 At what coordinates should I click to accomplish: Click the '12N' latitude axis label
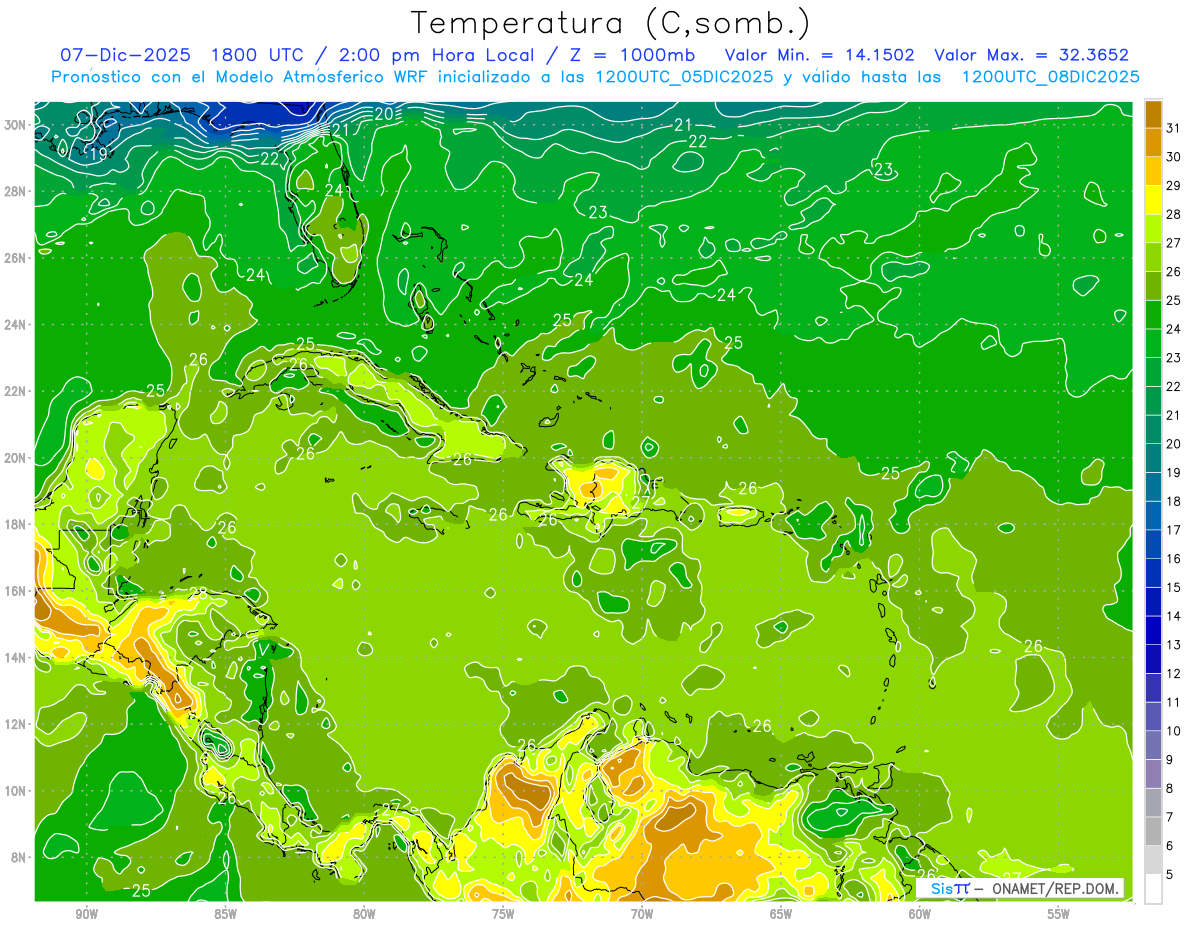(14, 724)
